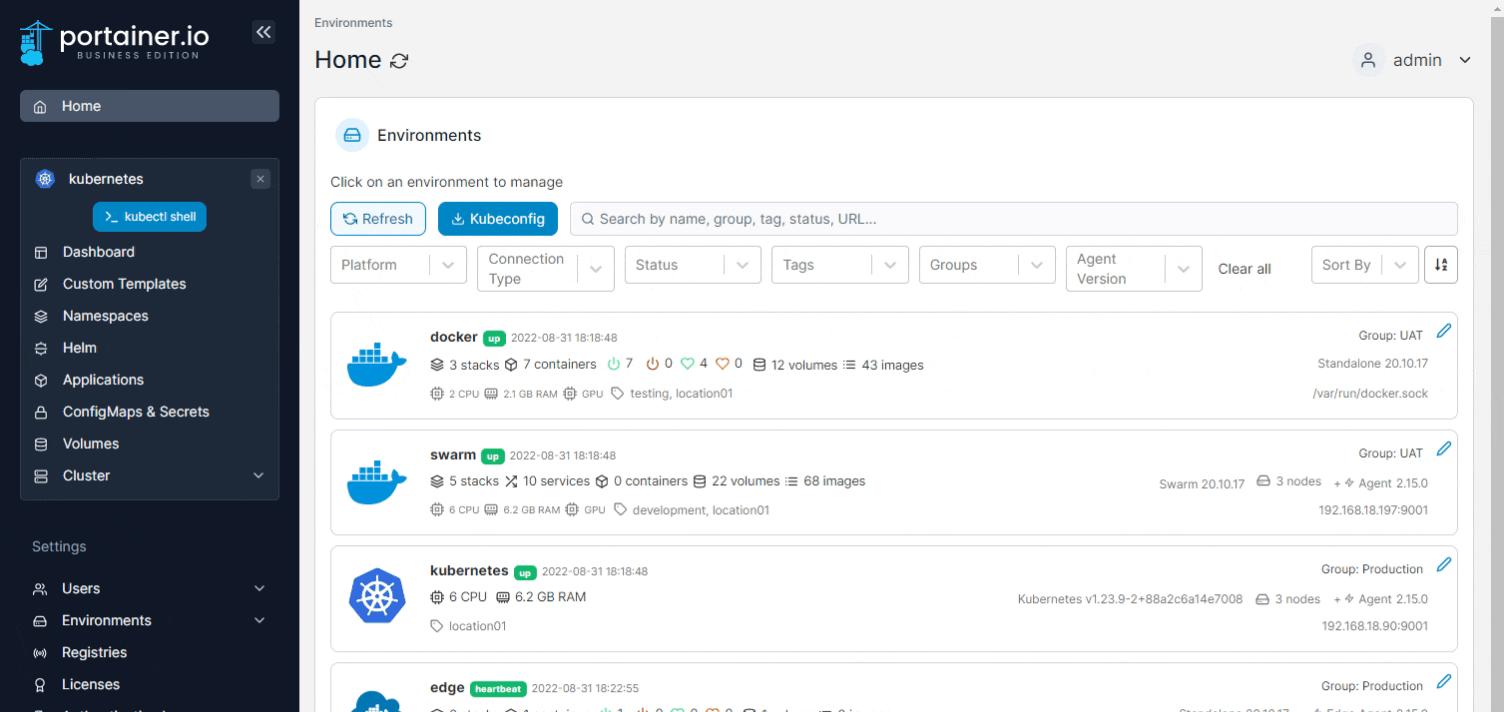Screen dimensions: 1504x712
Task: Click swarm address '192.168.18.197:9001'
Action: tap(1374, 511)
